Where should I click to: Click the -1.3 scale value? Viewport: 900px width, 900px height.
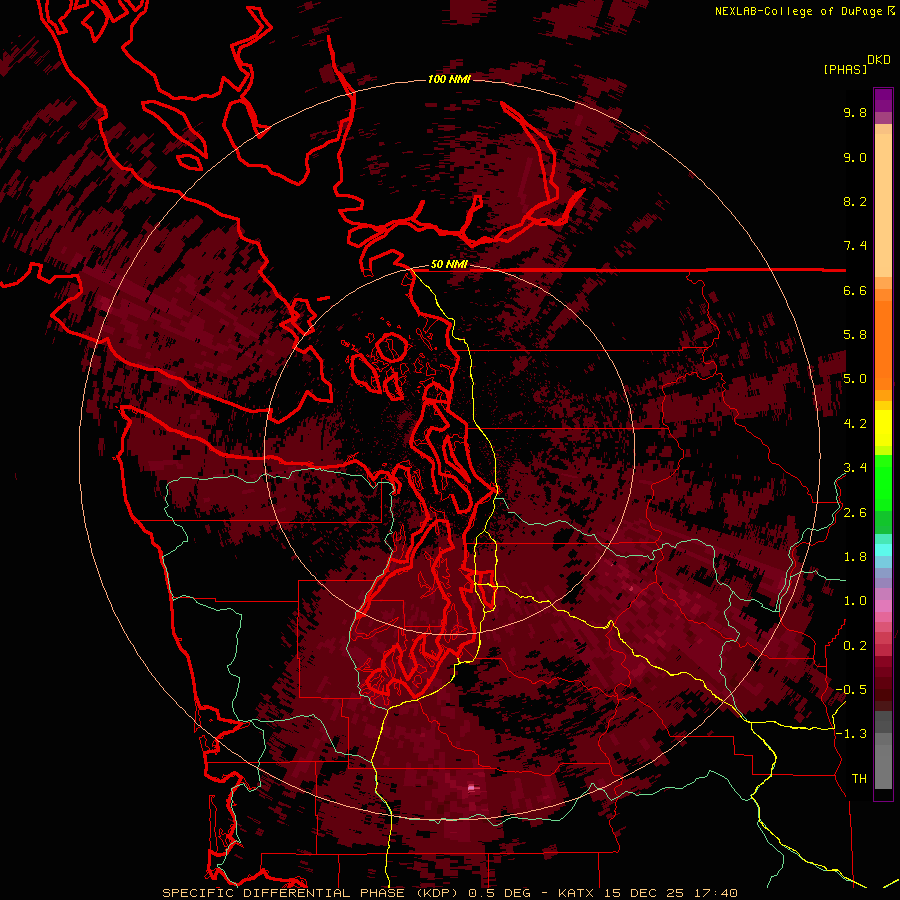point(851,735)
